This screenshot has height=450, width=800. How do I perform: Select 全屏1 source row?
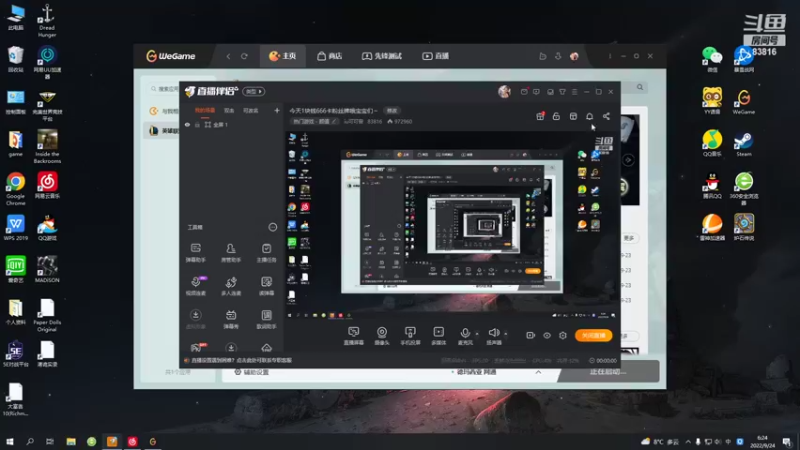[232, 124]
